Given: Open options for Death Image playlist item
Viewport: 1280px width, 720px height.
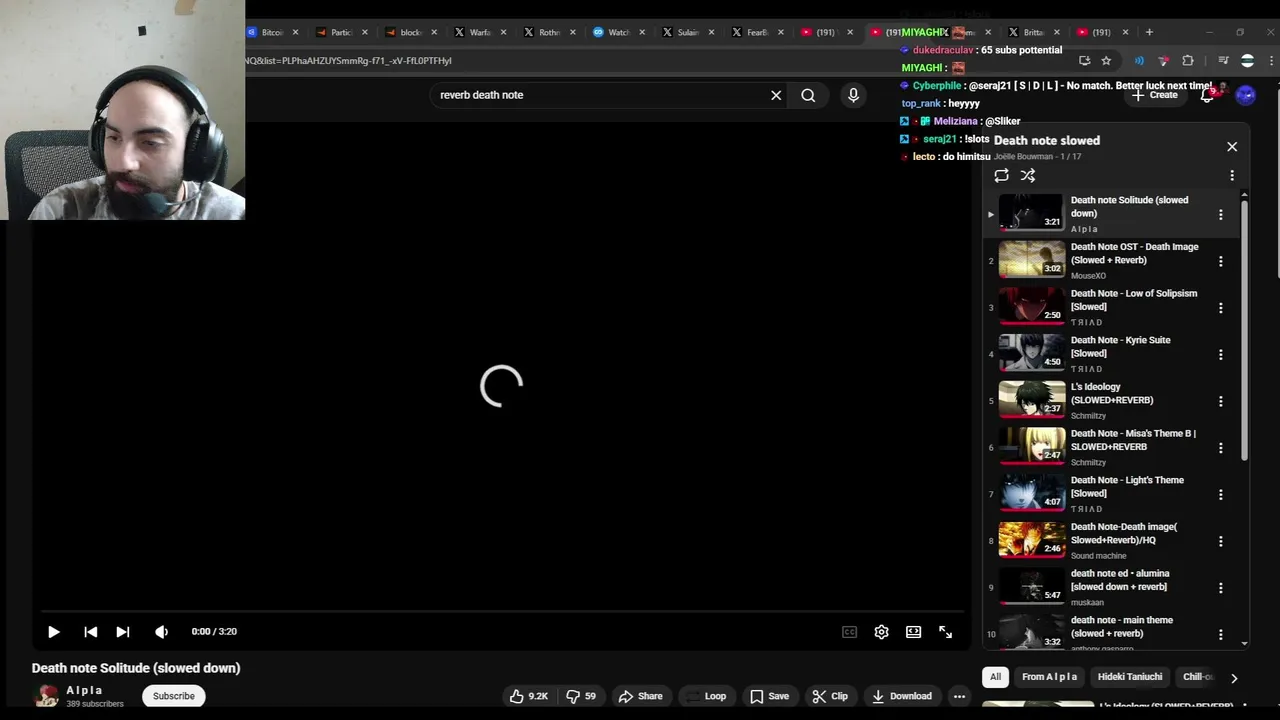Looking at the screenshot, I should pyautogui.click(x=1220, y=262).
